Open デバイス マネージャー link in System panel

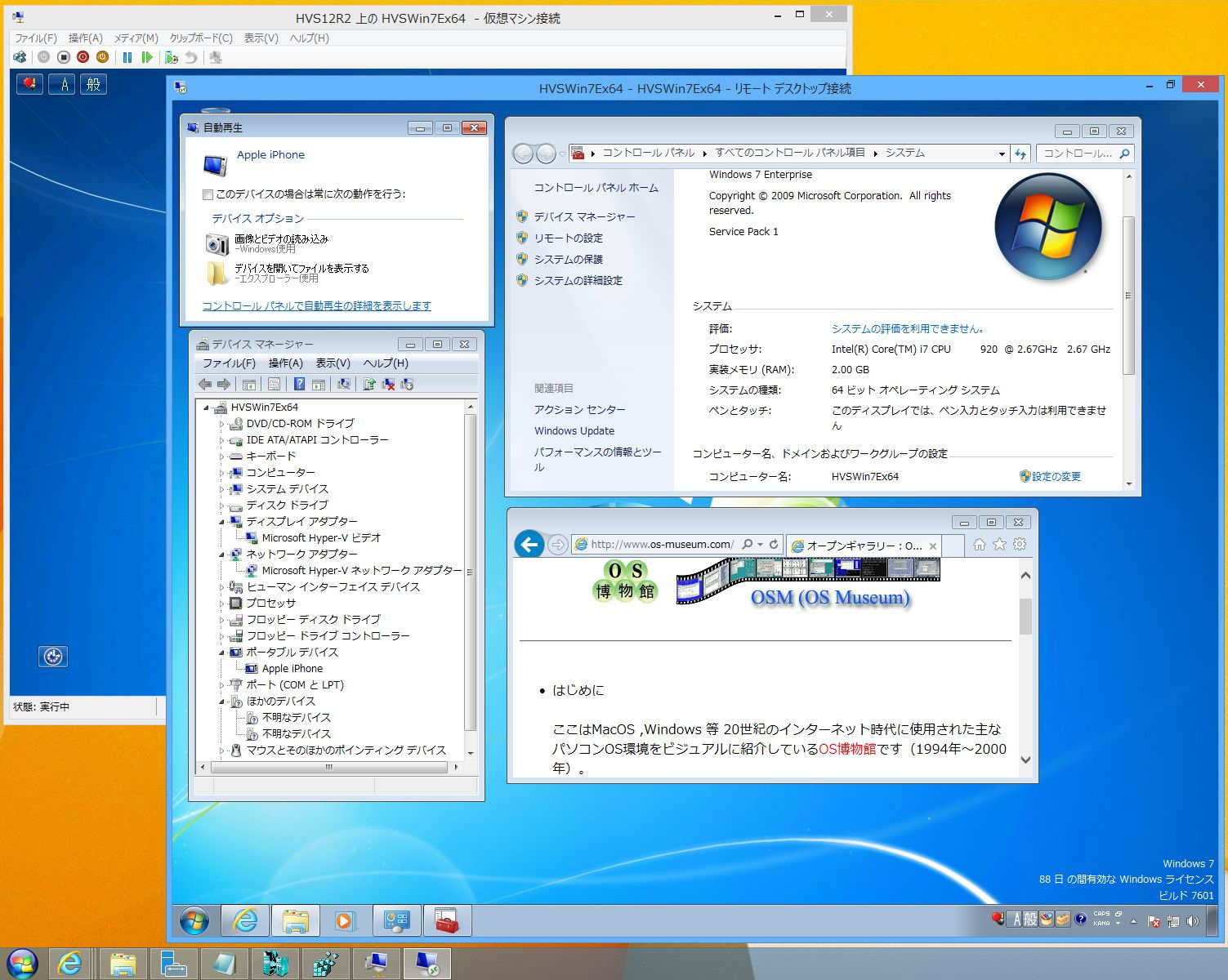pos(584,217)
